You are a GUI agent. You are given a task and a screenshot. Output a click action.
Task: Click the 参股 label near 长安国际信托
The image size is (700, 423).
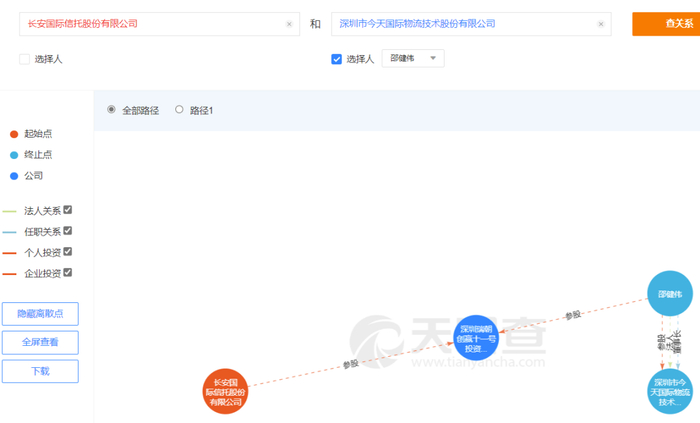[x=351, y=364]
